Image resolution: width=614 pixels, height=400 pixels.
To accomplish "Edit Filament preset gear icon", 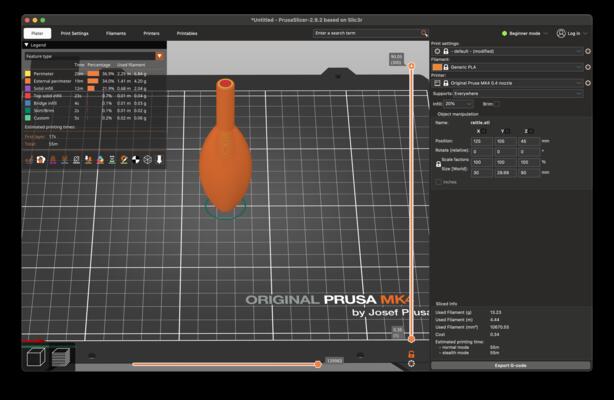I will tap(588, 67).
